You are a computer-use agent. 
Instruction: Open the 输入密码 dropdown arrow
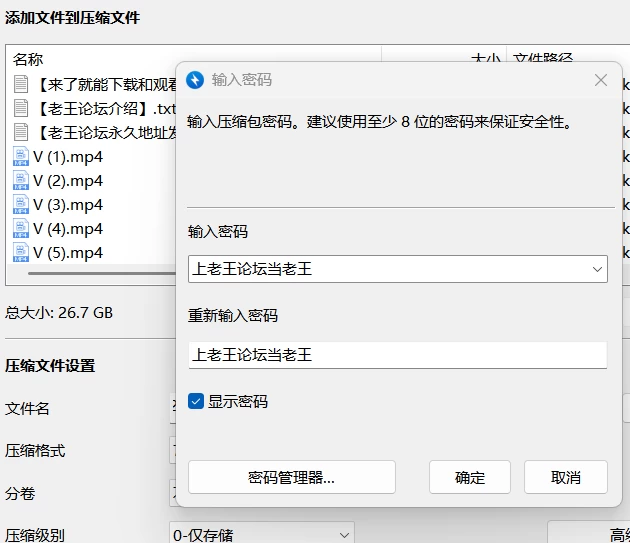tap(597, 269)
